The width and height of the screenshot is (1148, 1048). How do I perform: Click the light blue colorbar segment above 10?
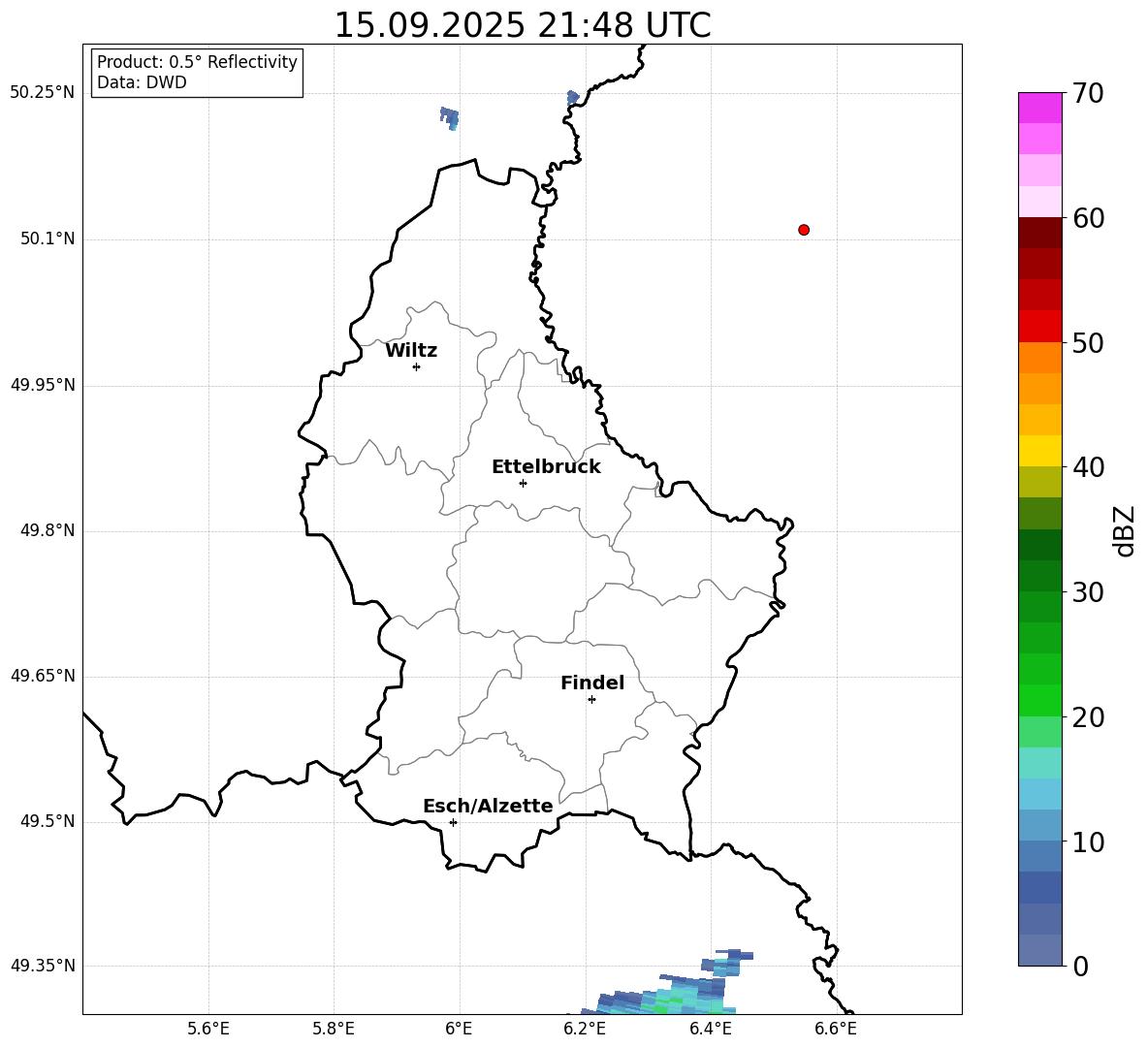coord(1039,825)
